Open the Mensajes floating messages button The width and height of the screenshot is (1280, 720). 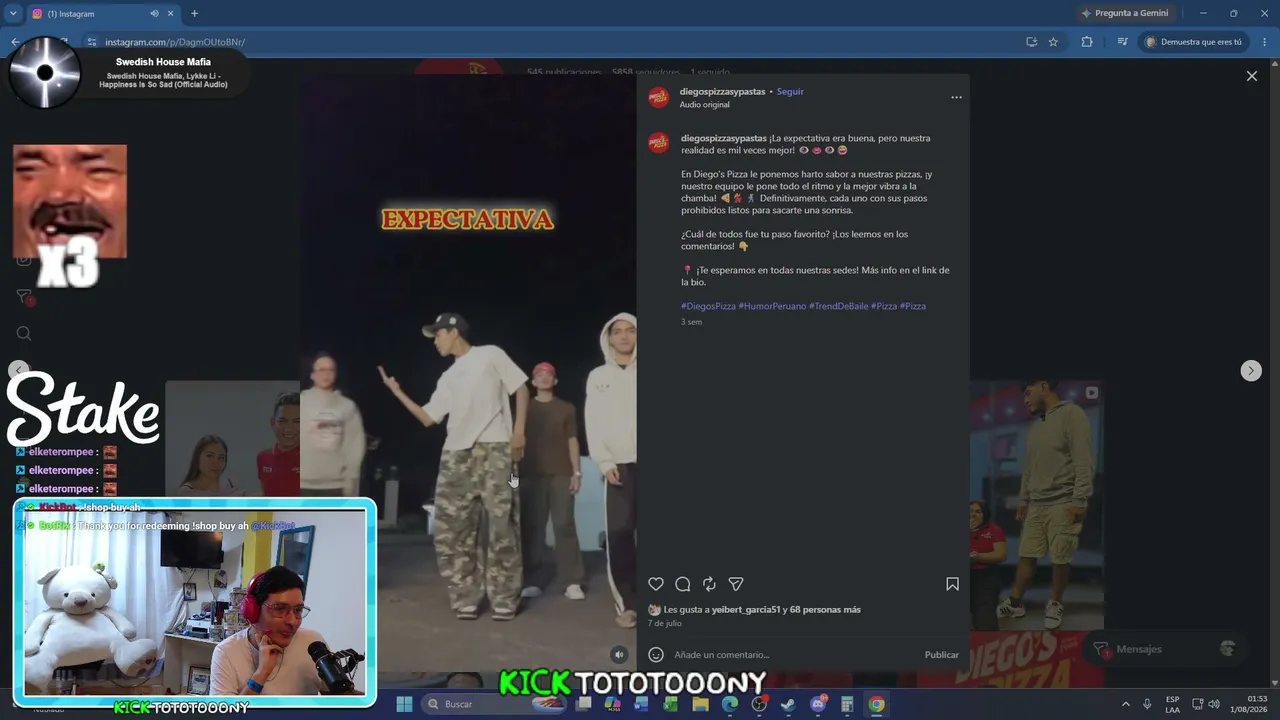(x=1164, y=649)
